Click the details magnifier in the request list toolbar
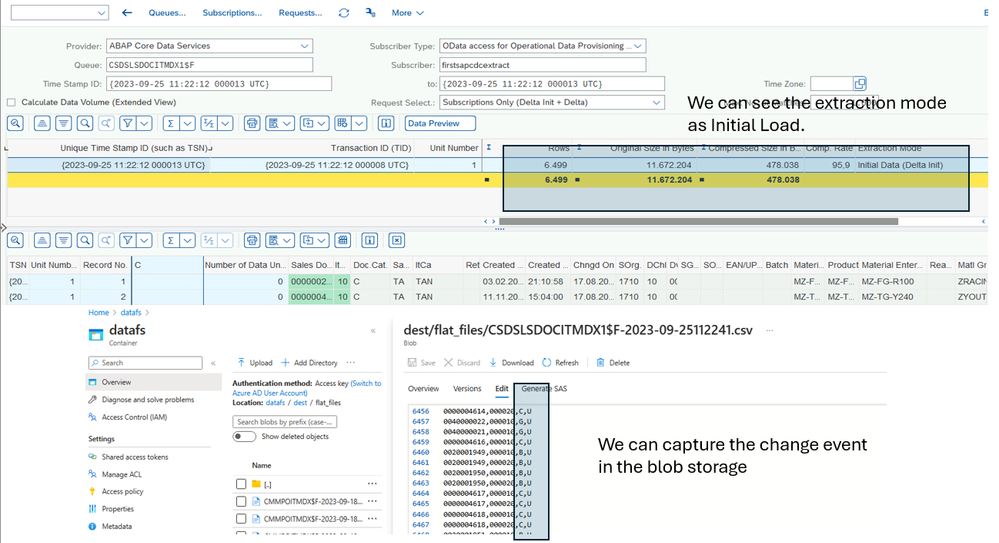 [x=15, y=124]
